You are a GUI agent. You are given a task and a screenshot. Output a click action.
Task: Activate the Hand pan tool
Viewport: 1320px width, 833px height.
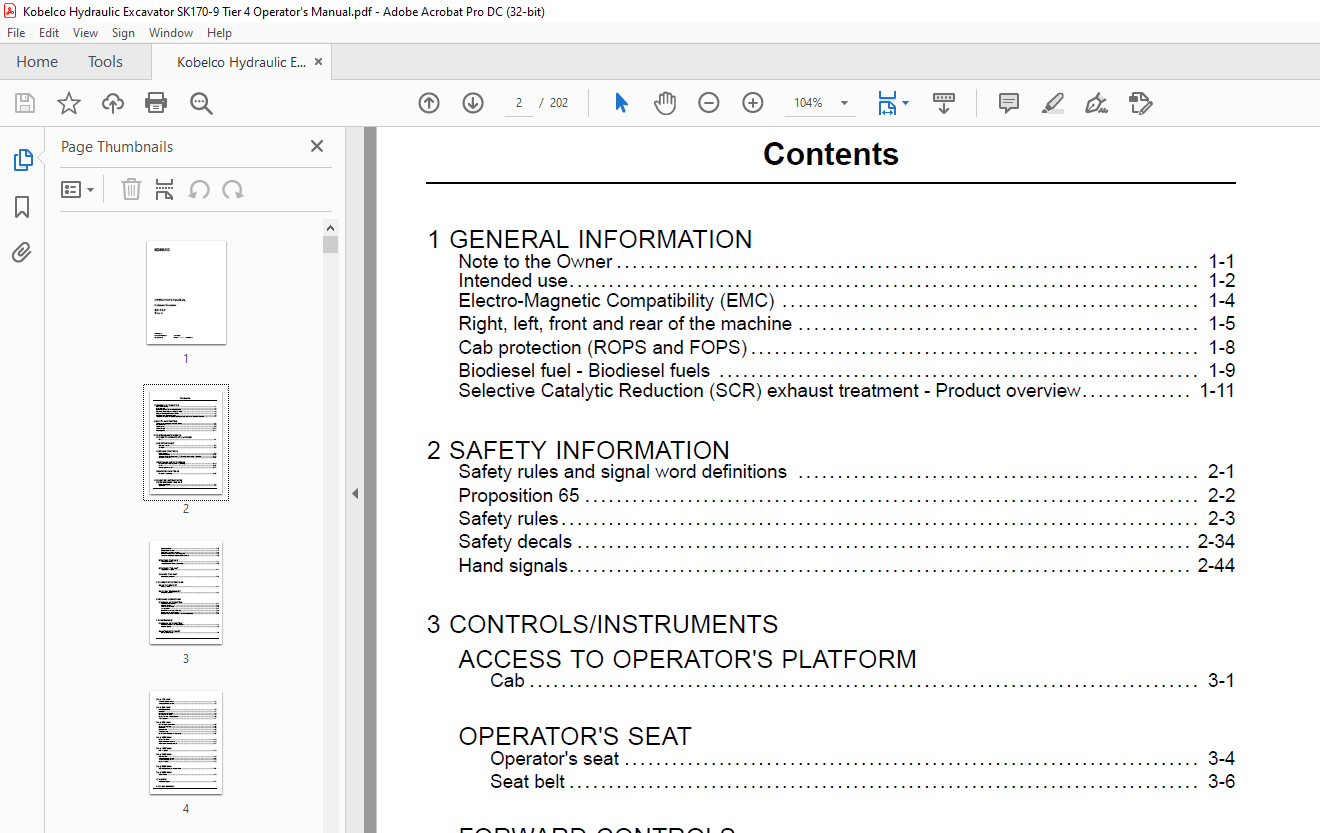coord(665,103)
